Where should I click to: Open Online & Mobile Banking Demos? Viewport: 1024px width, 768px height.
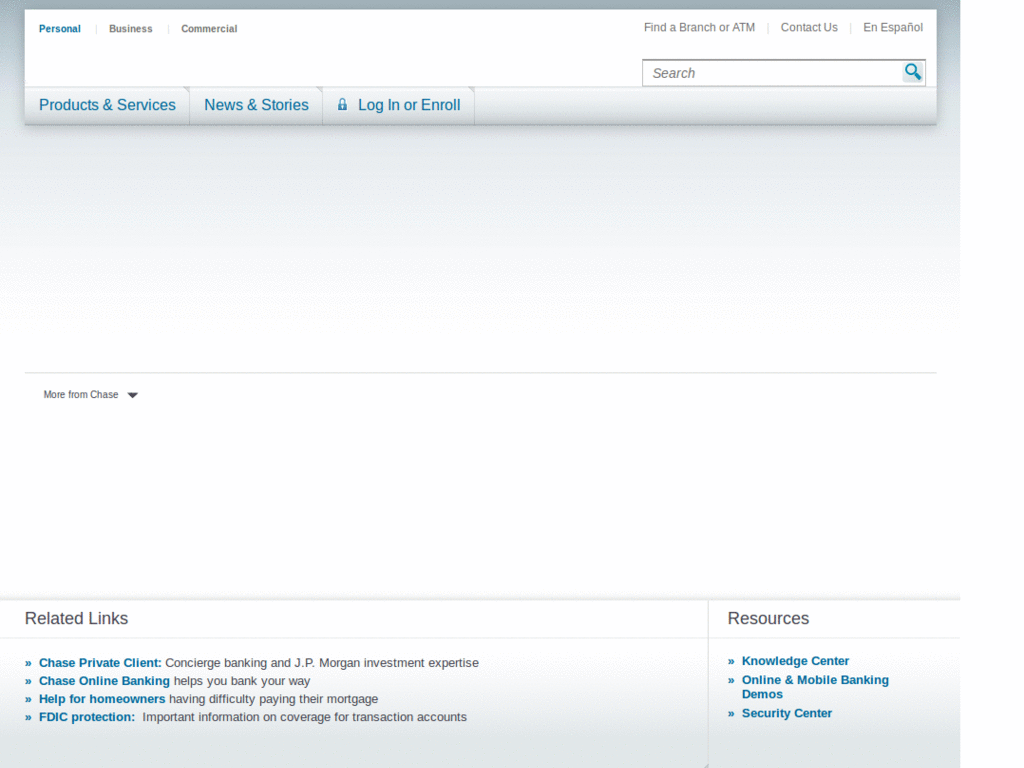[815, 687]
